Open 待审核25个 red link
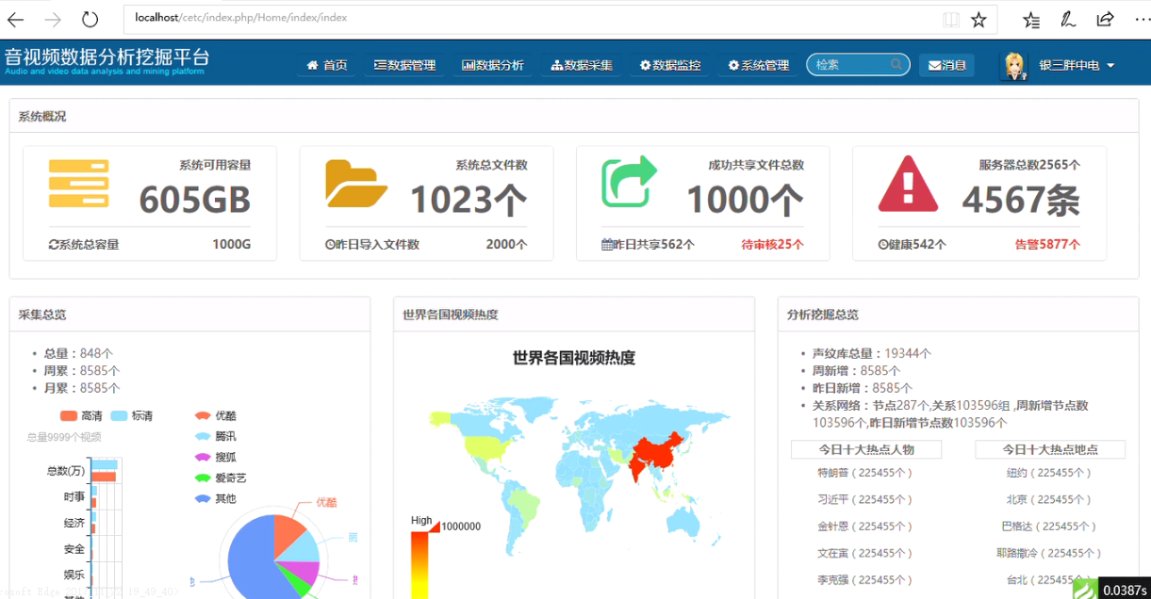 click(772, 244)
